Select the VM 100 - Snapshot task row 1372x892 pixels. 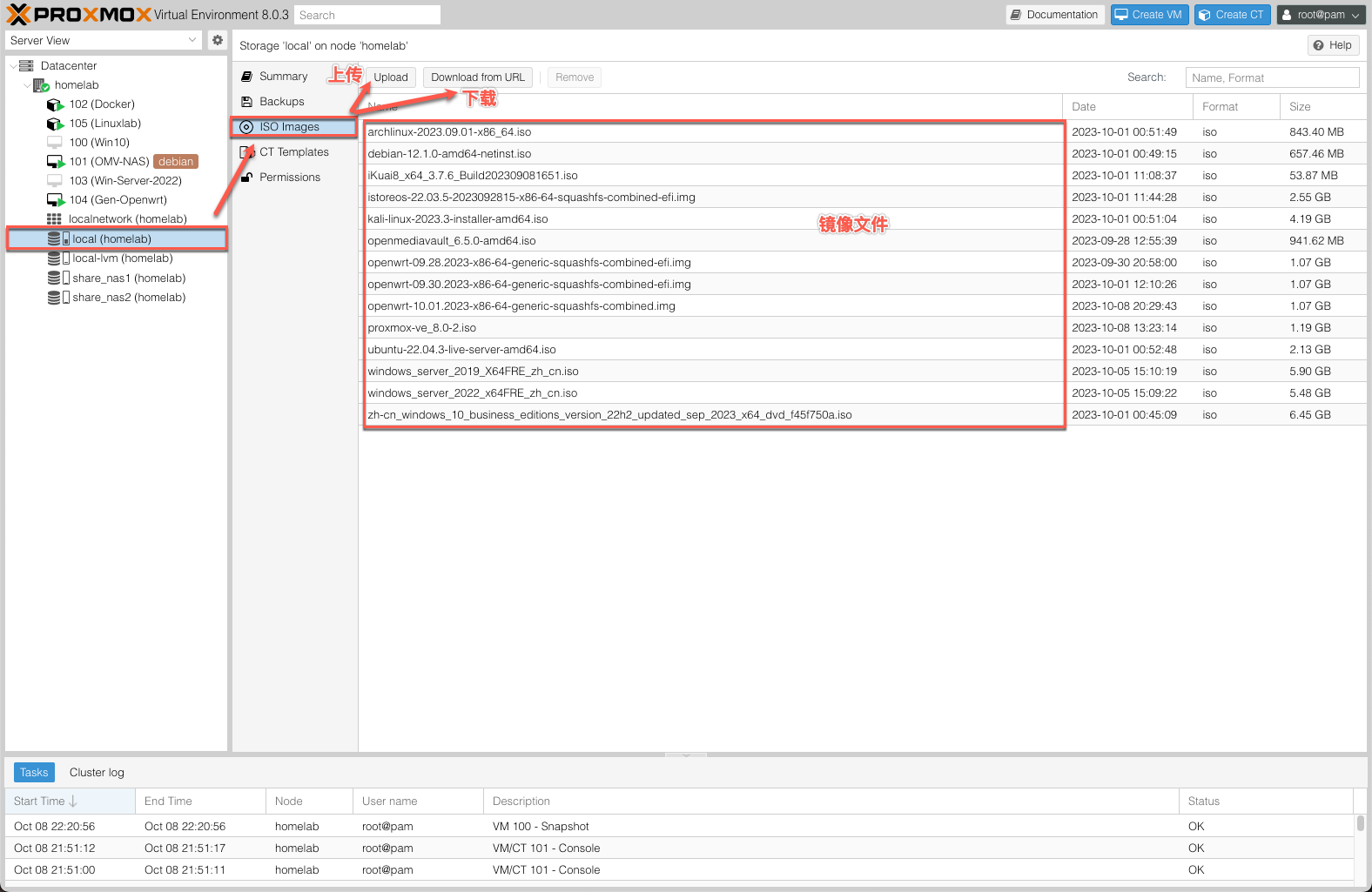click(x=679, y=827)
